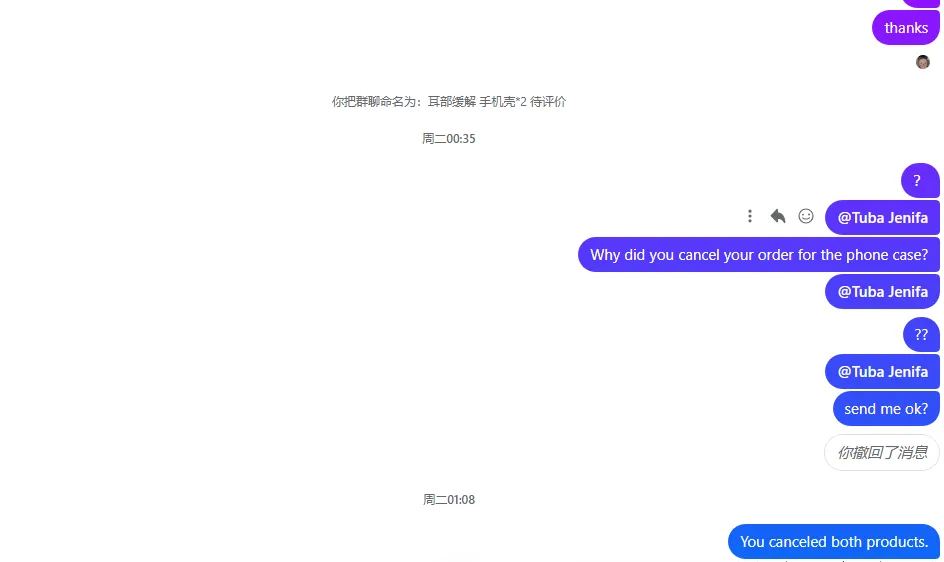Click the 周二00:35 timestamp
The width and height of the screenshot is (944, 562).
pyautogui.click(x=449, y=139)
